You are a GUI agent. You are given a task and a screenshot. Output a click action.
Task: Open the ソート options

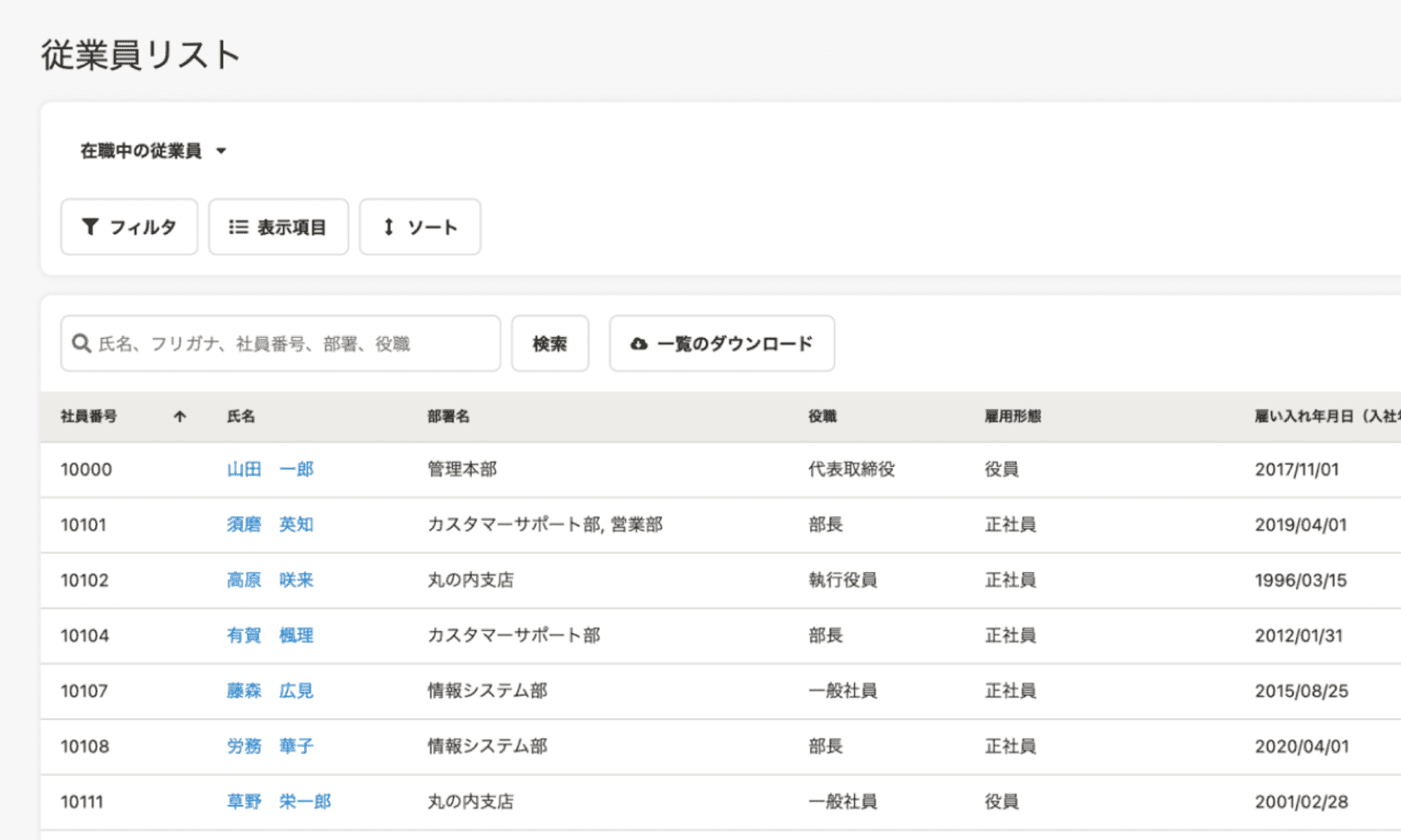(x=420, y=227)
